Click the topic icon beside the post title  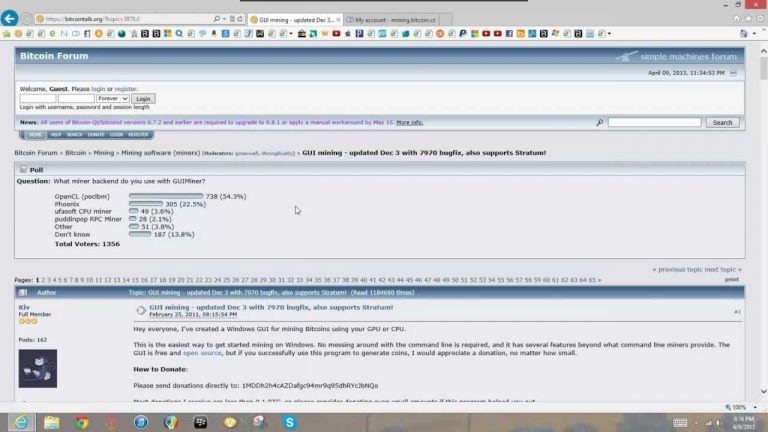coord(141,310)
